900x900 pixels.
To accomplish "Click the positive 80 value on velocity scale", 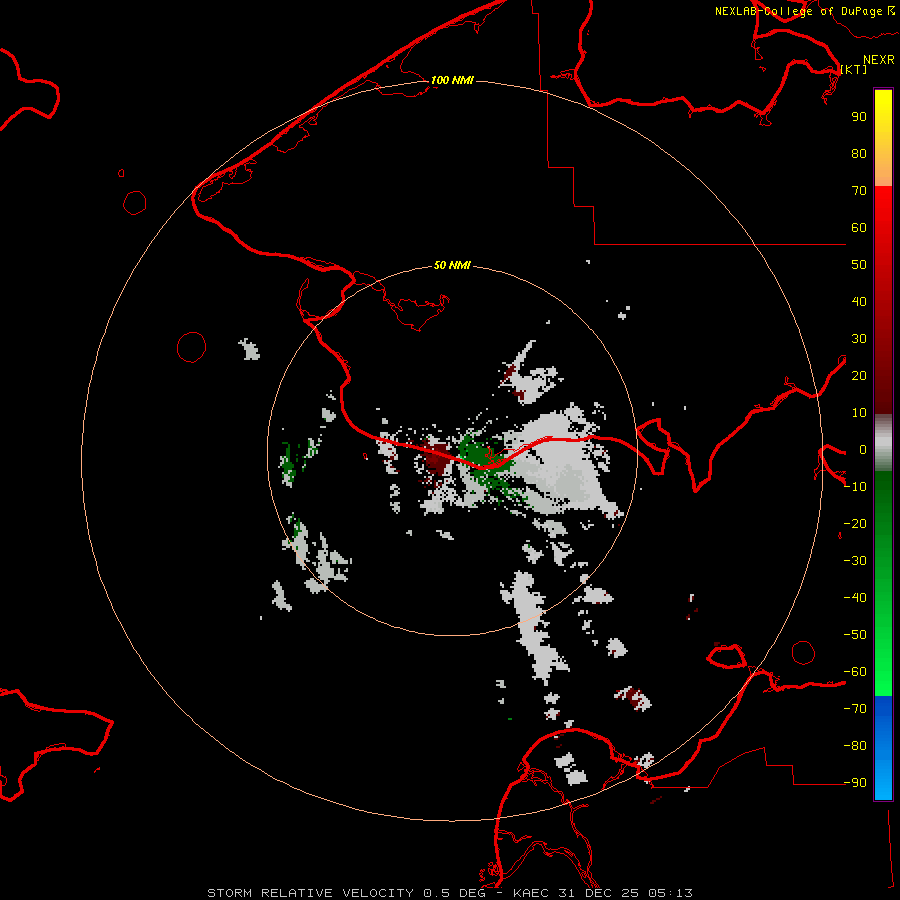I will pyautogui.click(x=859, y=153).
